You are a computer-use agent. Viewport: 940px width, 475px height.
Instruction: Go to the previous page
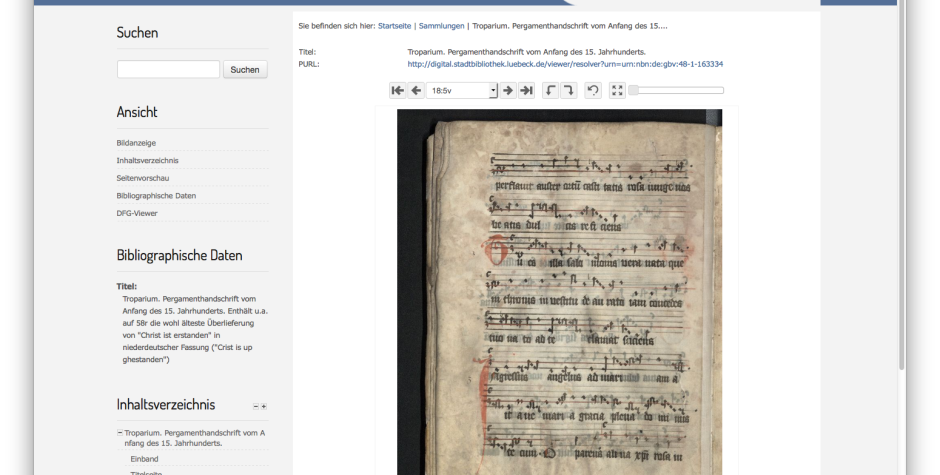416,91
